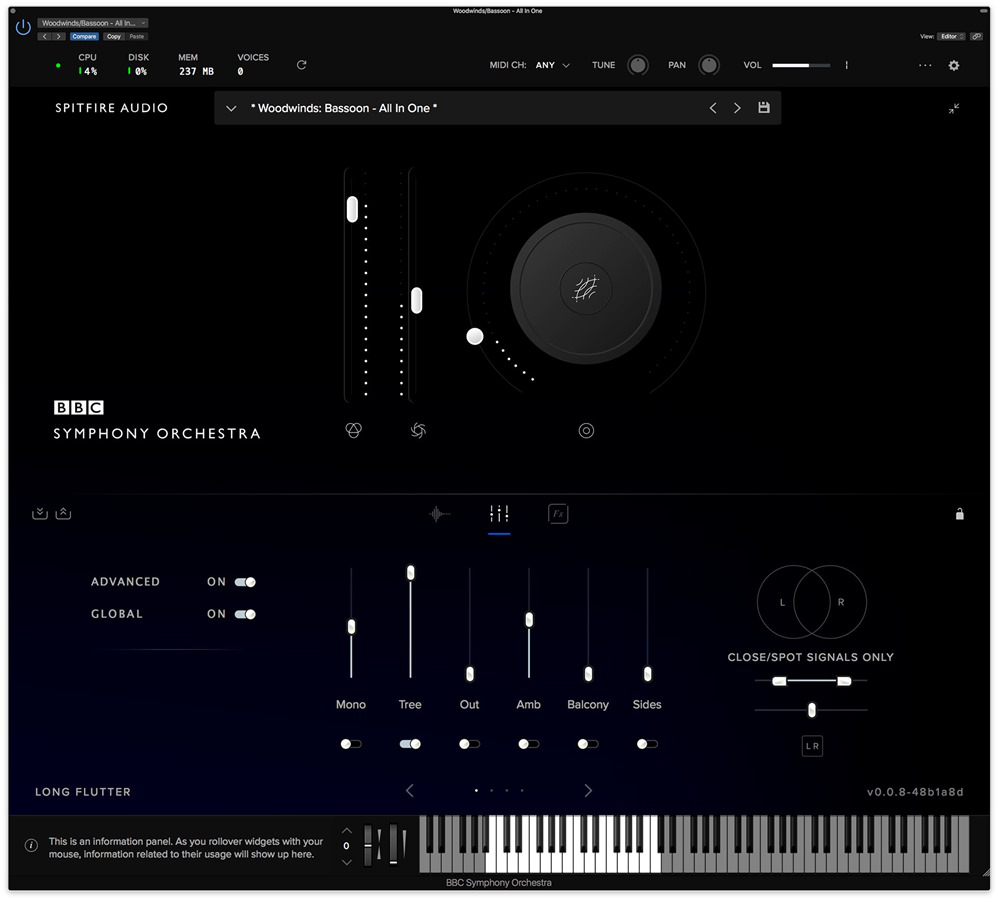Click the white keys on the on-screen keyboard
Screen dimensions: 998x900
573,845
